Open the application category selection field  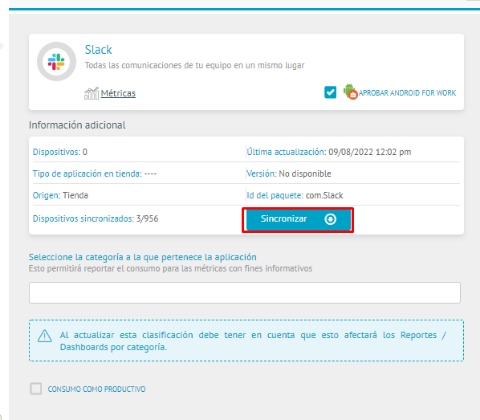[x=245, y=293]
